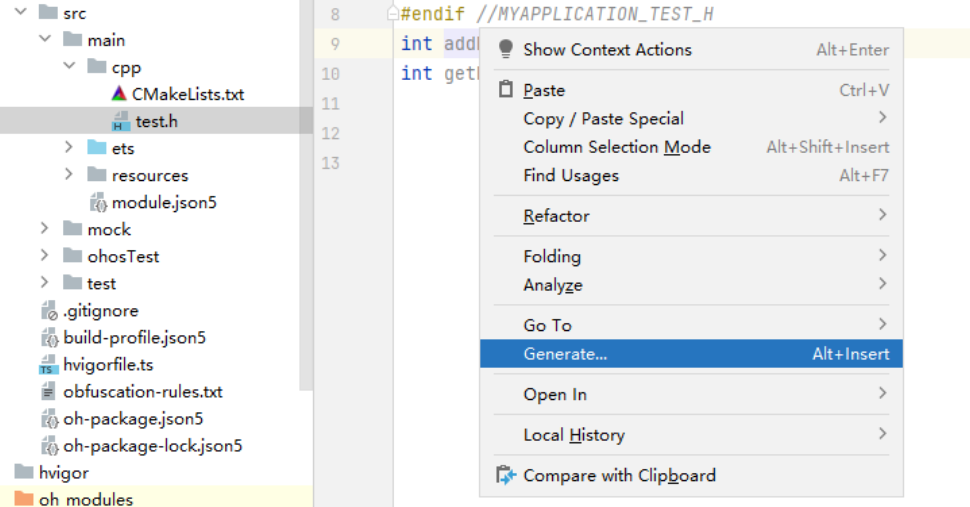Screen dimensions: 970x507
Task: Click the CMakeLists.txt file icon
Action: (119, 94)
